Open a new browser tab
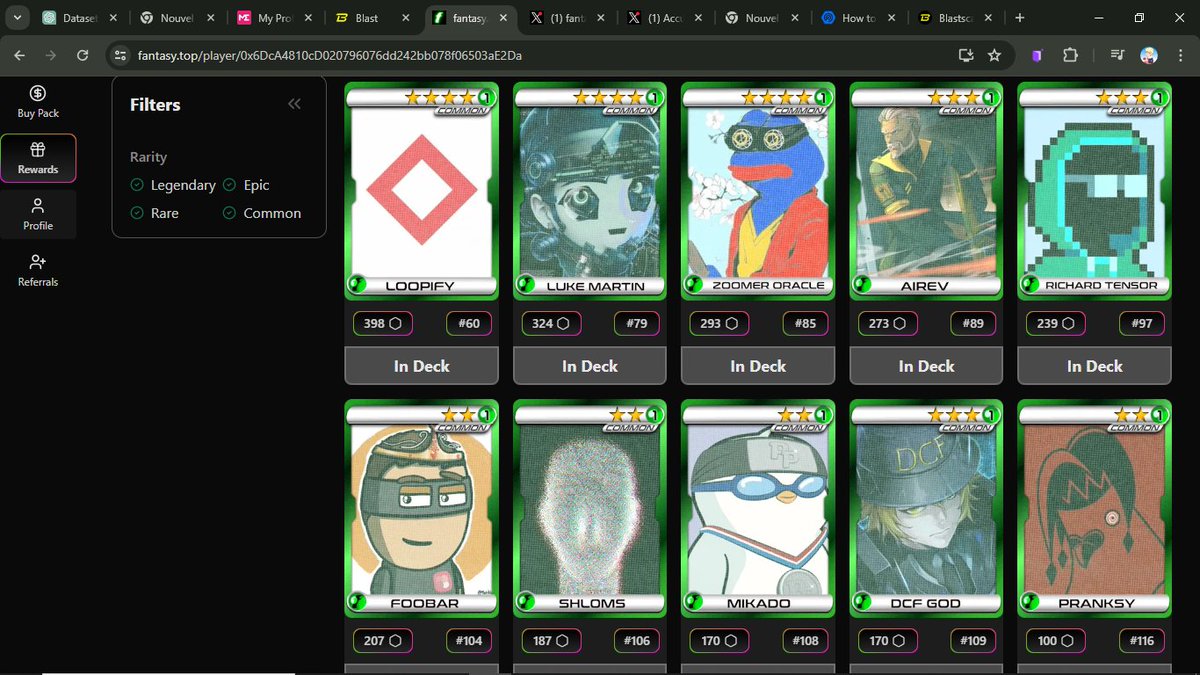The height and width of the screenshot is (675, 1200). click(x=1020, y=18)
